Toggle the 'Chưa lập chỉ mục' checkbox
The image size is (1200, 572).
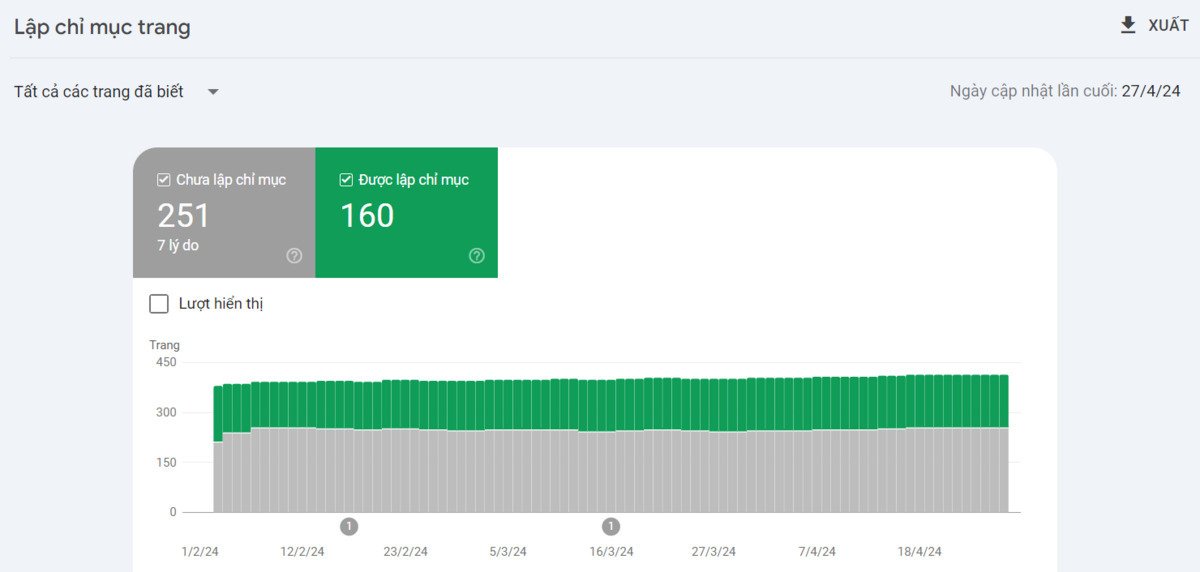coord(163,180)
